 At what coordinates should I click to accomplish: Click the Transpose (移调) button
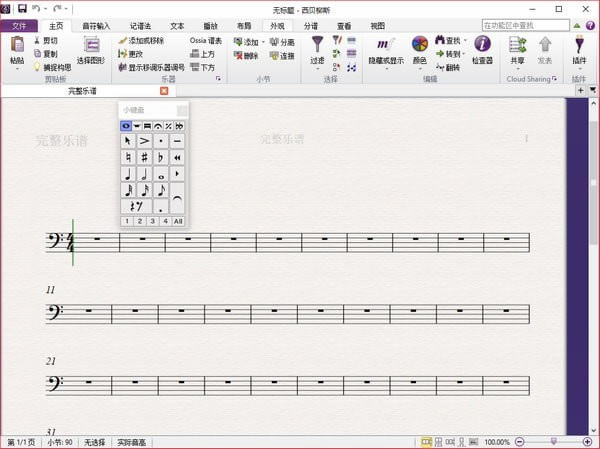[155, 68]
